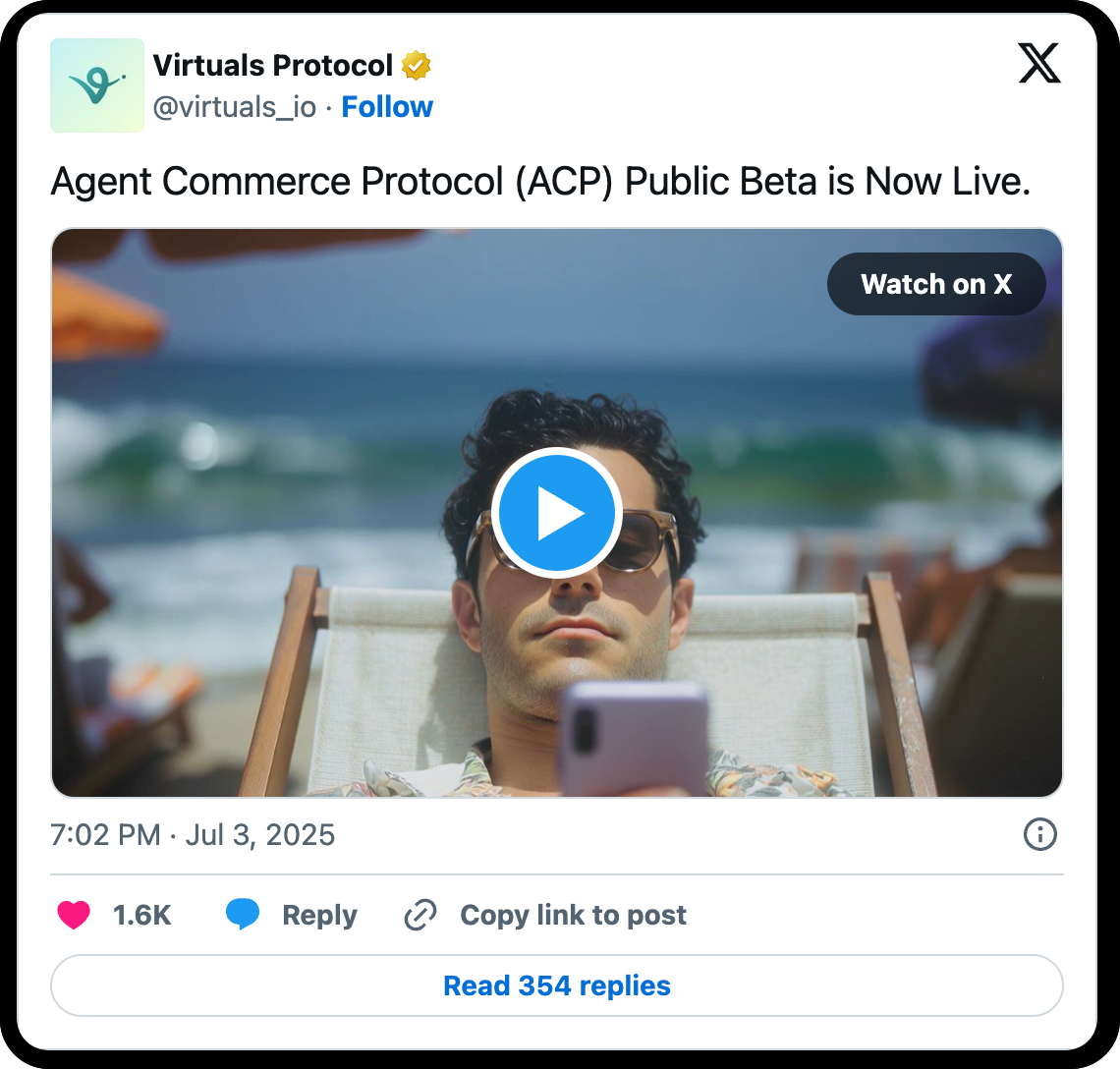Open the Read 354 replies button
This screenshot has height=1069, width=1120.
(557, 985)
